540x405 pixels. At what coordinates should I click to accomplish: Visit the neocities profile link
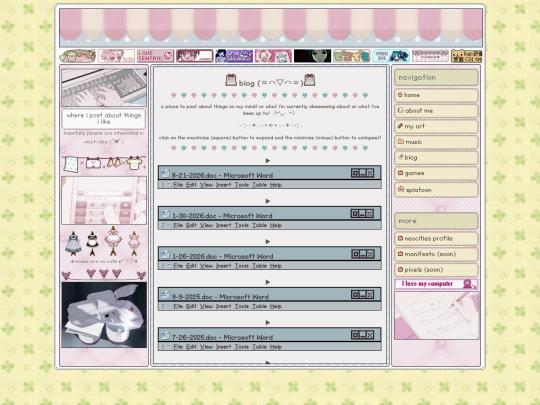pyautogui.click(x=436, y=238)
